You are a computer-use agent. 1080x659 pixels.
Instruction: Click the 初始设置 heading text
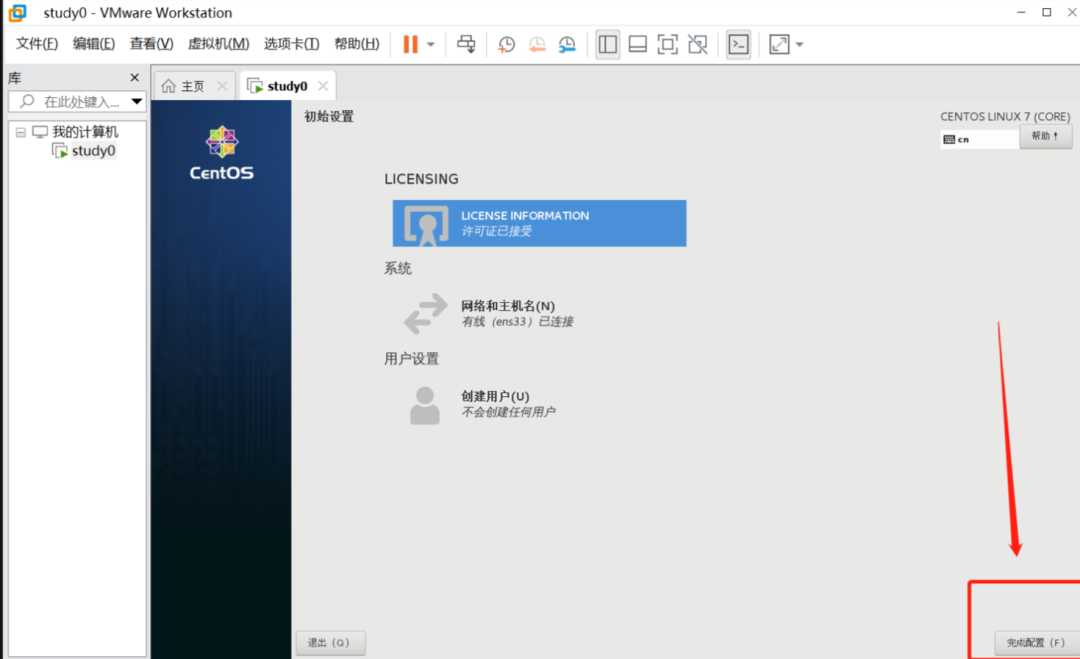click(329, 116)
